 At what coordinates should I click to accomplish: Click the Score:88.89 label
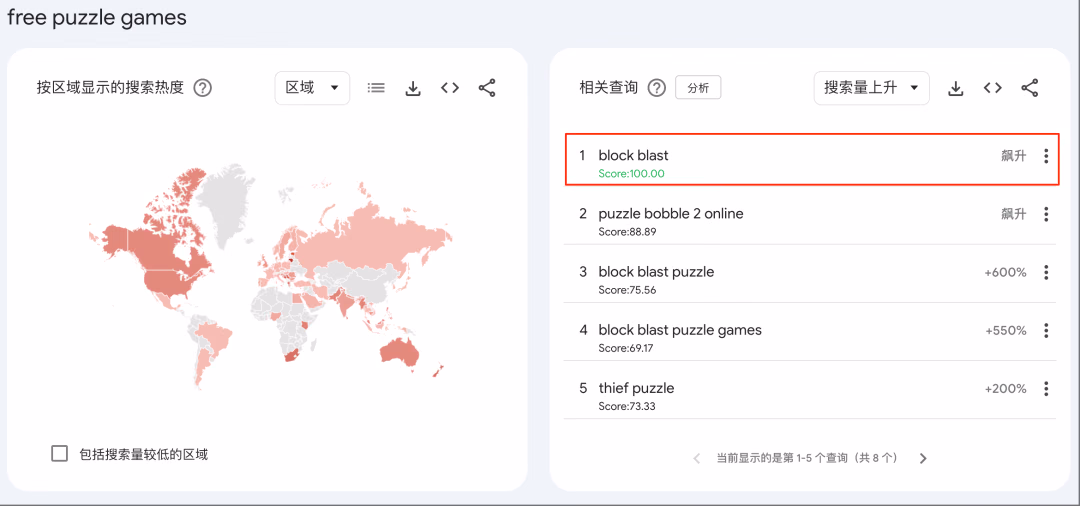tap(627, 232)
